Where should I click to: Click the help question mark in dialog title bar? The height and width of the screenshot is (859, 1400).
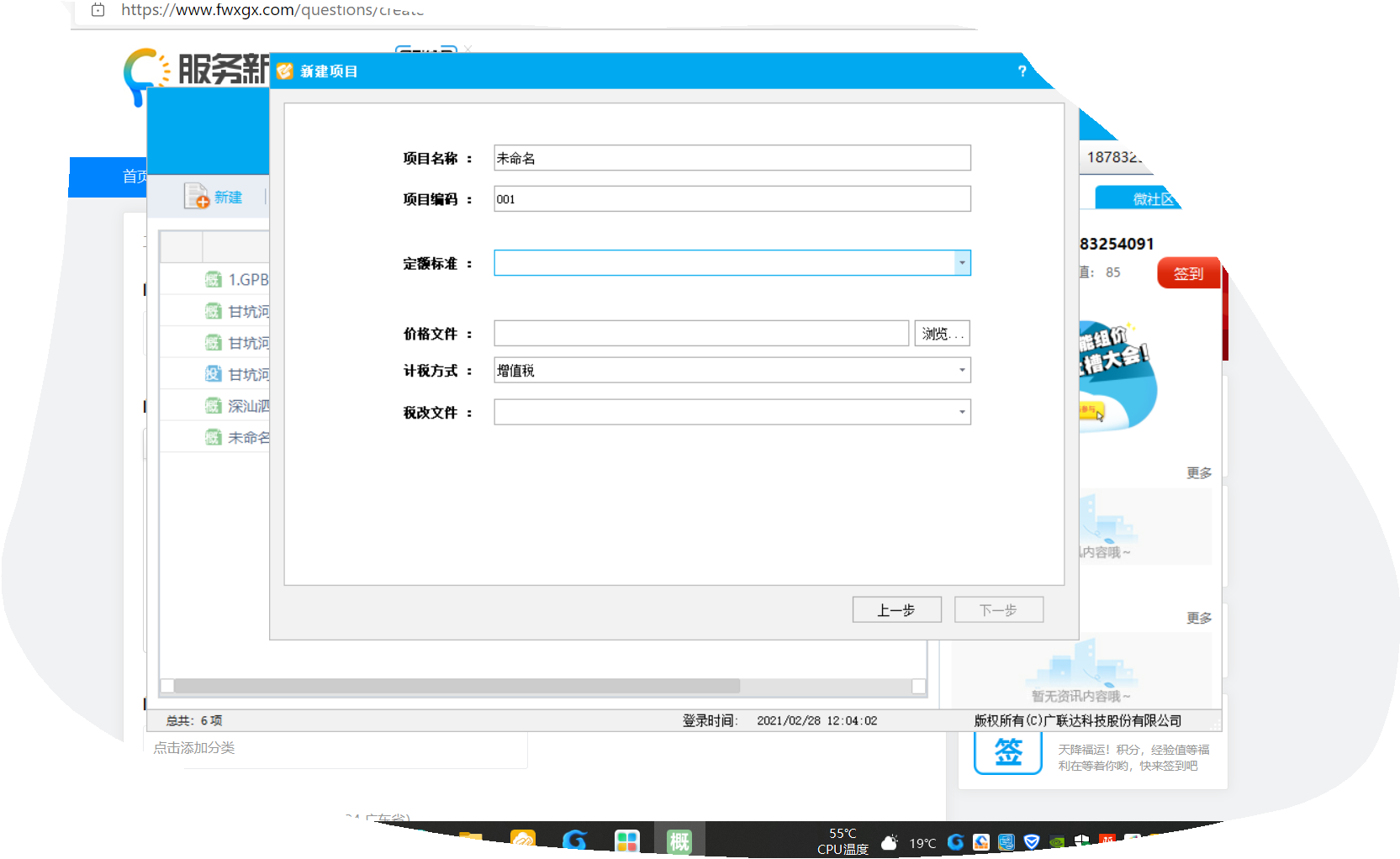1022,71
